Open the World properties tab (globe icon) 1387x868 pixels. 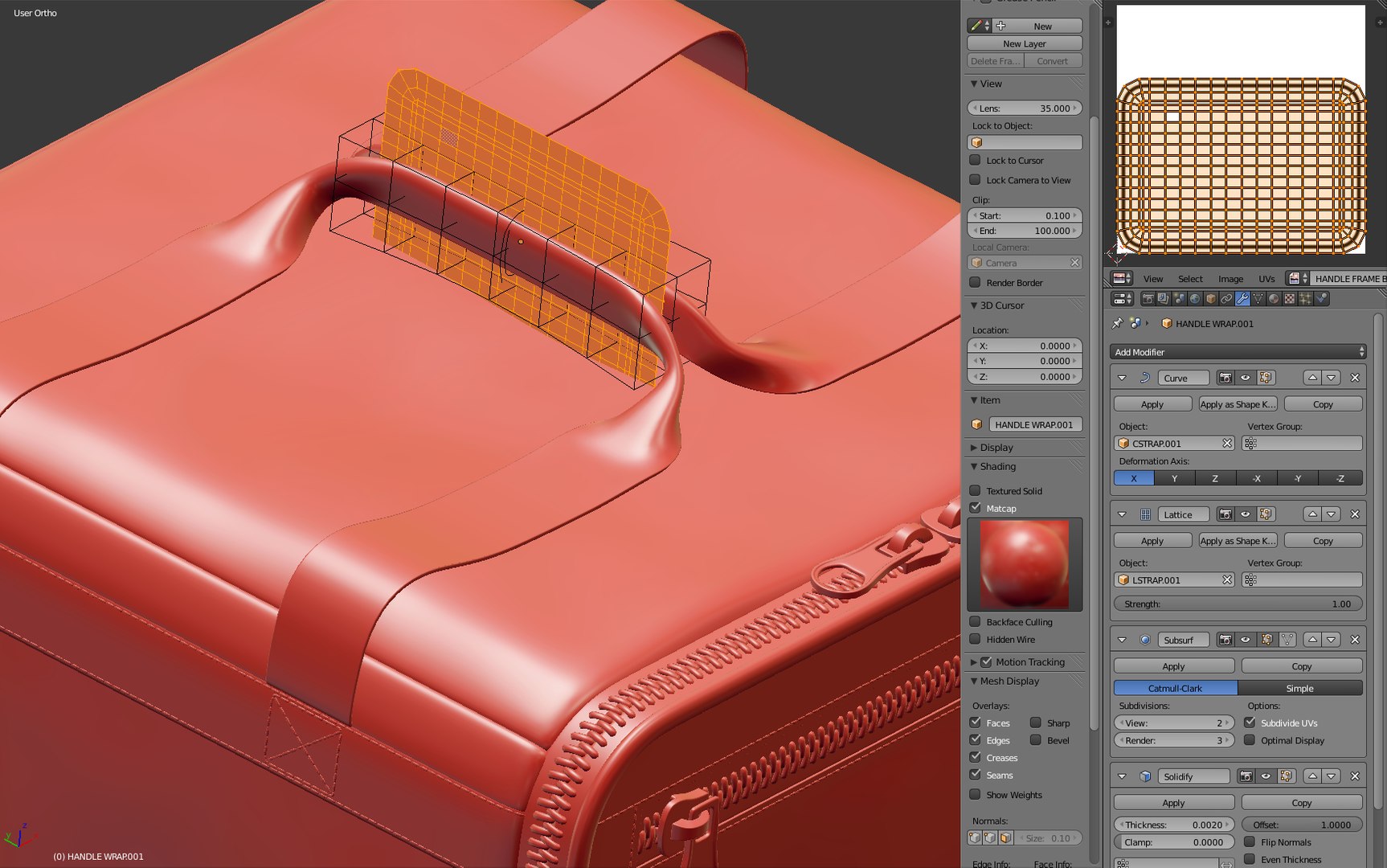click(1195, 299)
